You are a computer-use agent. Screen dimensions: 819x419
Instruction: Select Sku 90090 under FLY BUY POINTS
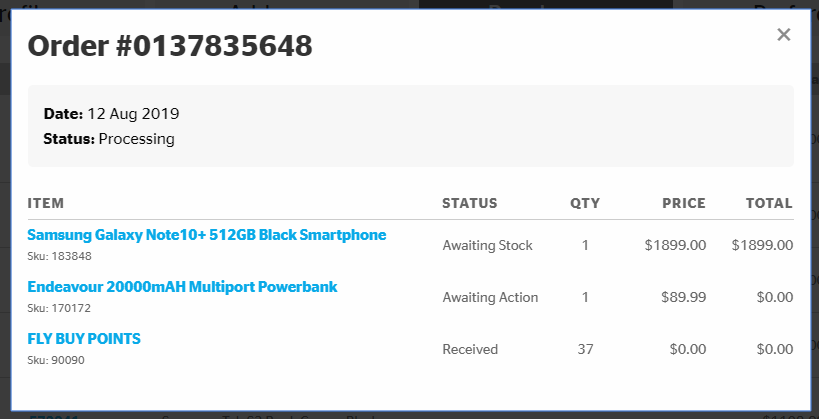tap(56, 360)
